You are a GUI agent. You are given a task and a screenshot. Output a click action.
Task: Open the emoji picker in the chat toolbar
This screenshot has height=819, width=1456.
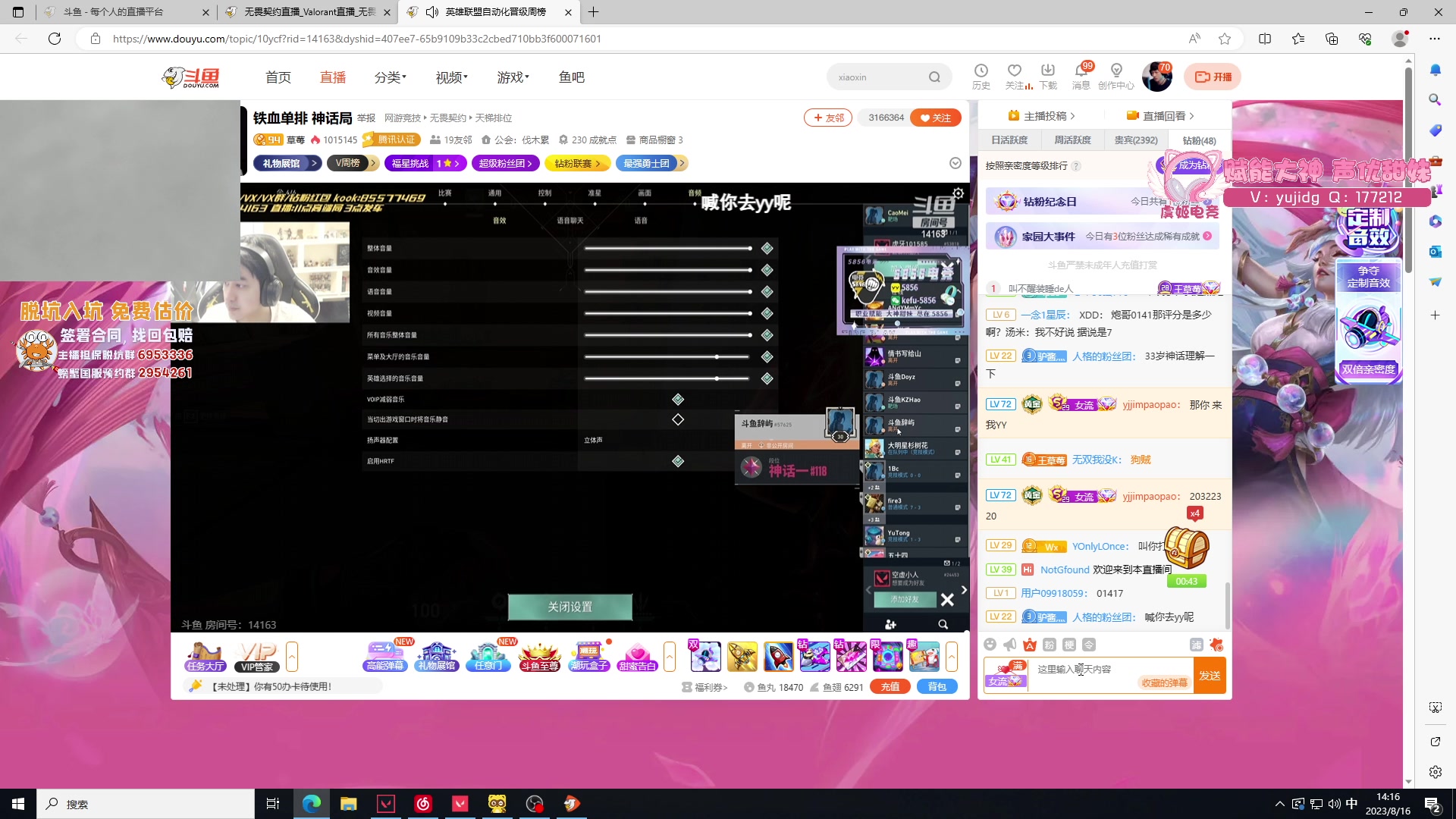point(990,644)
